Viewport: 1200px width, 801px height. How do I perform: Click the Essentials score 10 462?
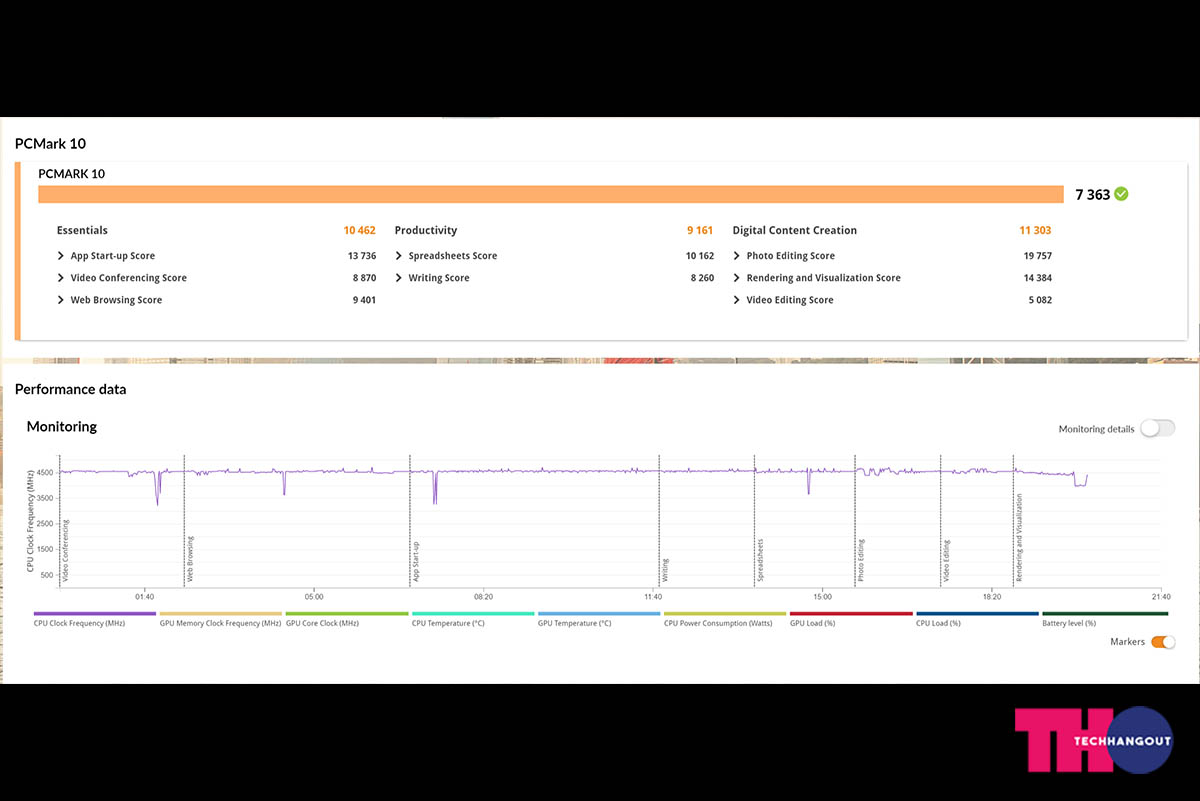[360, 230]
